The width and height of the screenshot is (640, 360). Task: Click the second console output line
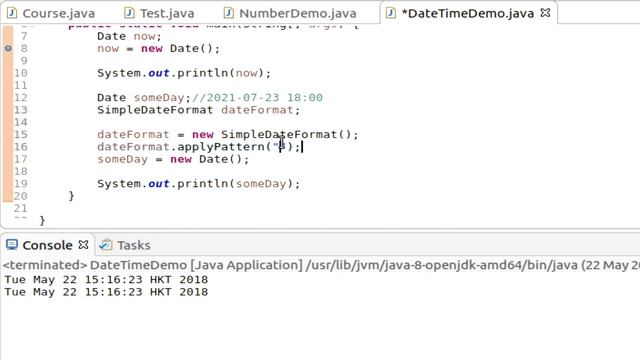(x=106, y=292)
